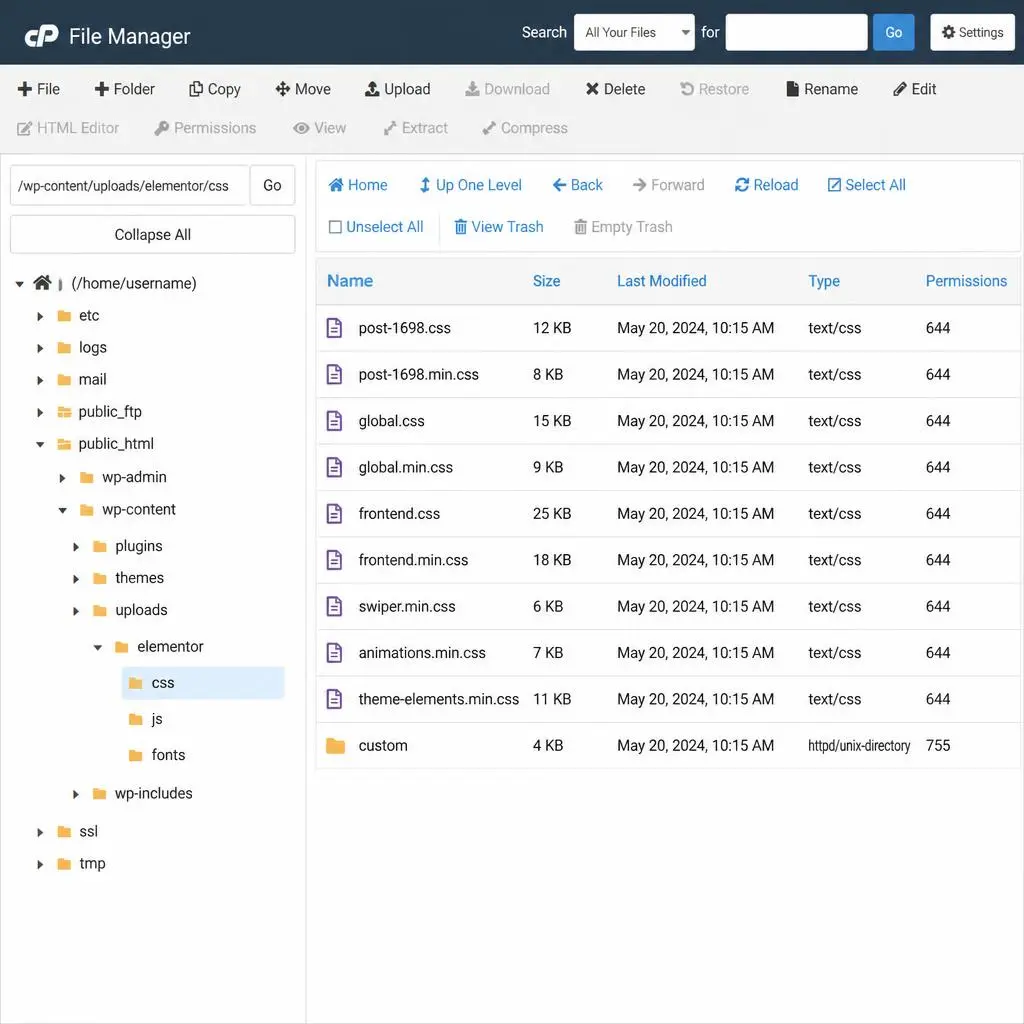
Task: Sort by Permissions column header
Action: pyautogui.click(x=966, y=281)
